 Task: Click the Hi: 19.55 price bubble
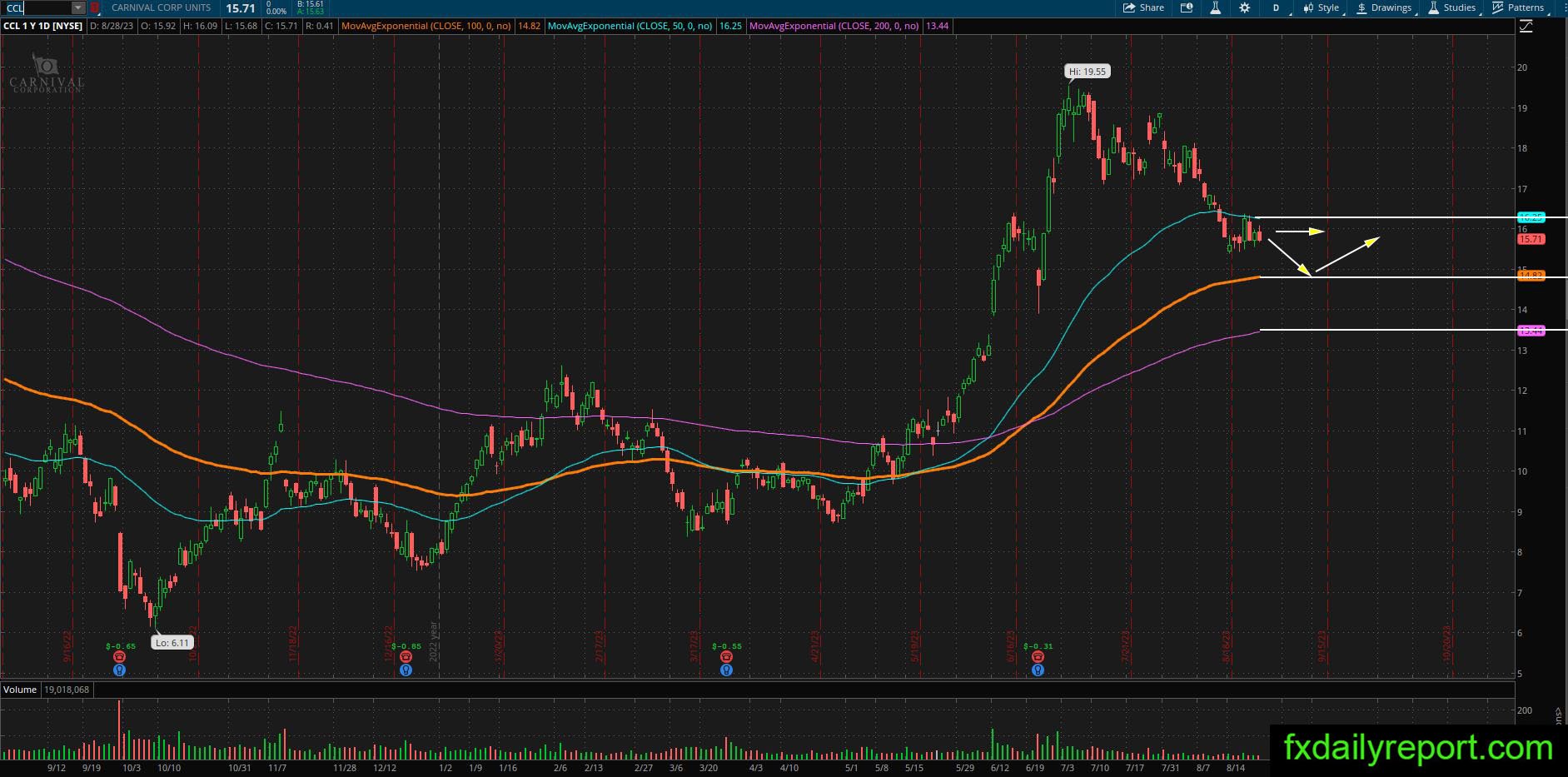1088,72
